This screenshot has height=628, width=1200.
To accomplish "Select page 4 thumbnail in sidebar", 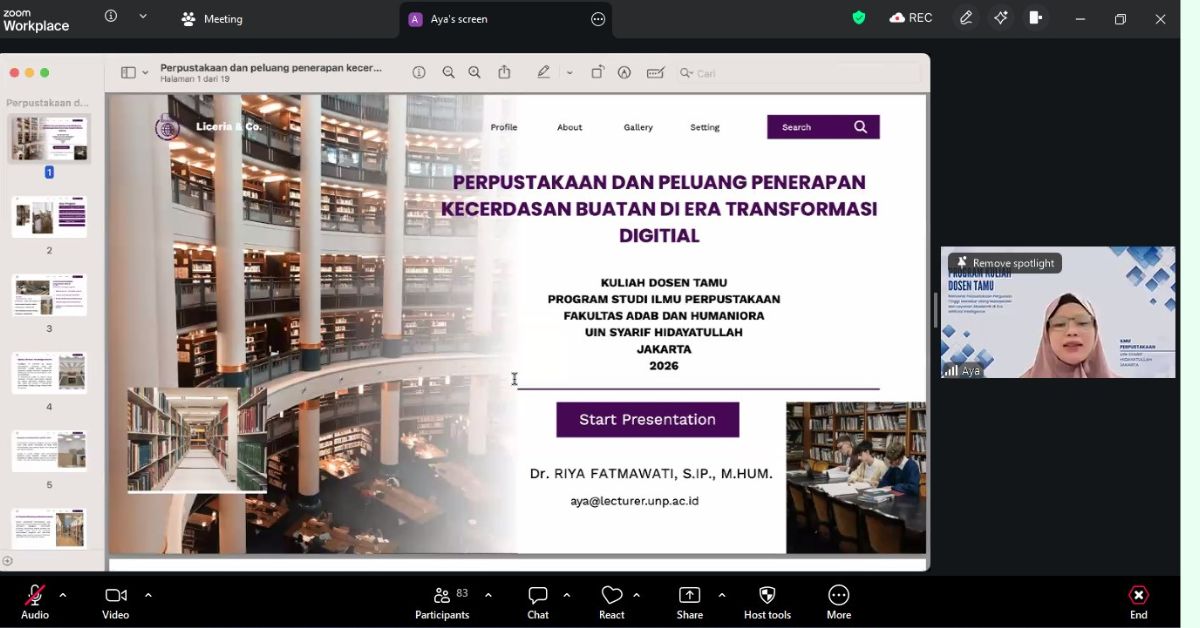I will 49,373.
